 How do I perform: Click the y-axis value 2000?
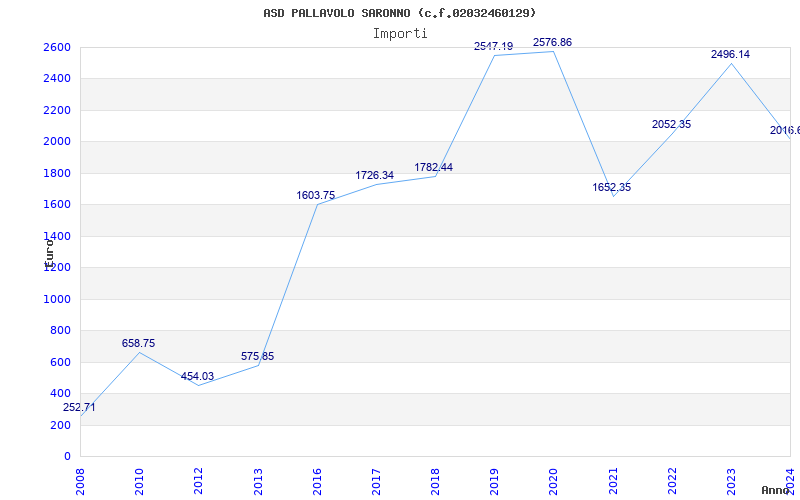click(57, 142)
